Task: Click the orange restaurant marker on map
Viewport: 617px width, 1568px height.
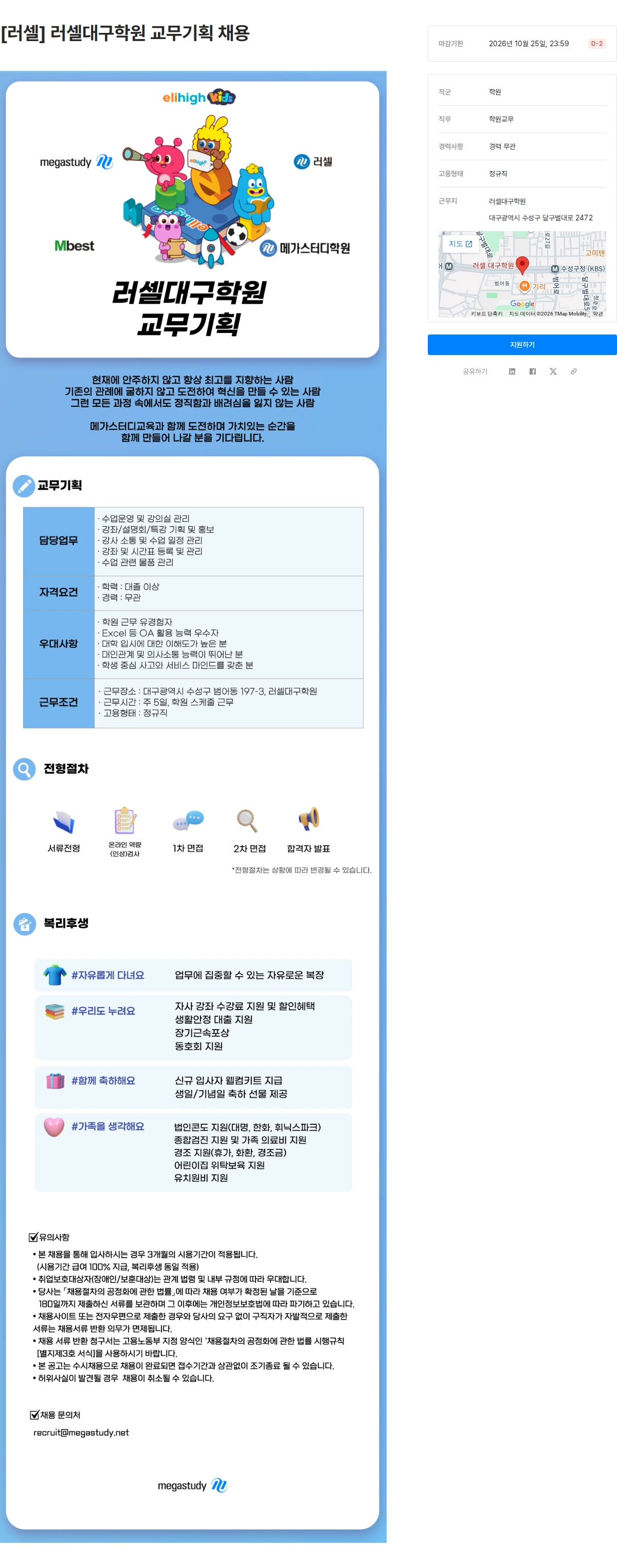Action: coord(524,286)
